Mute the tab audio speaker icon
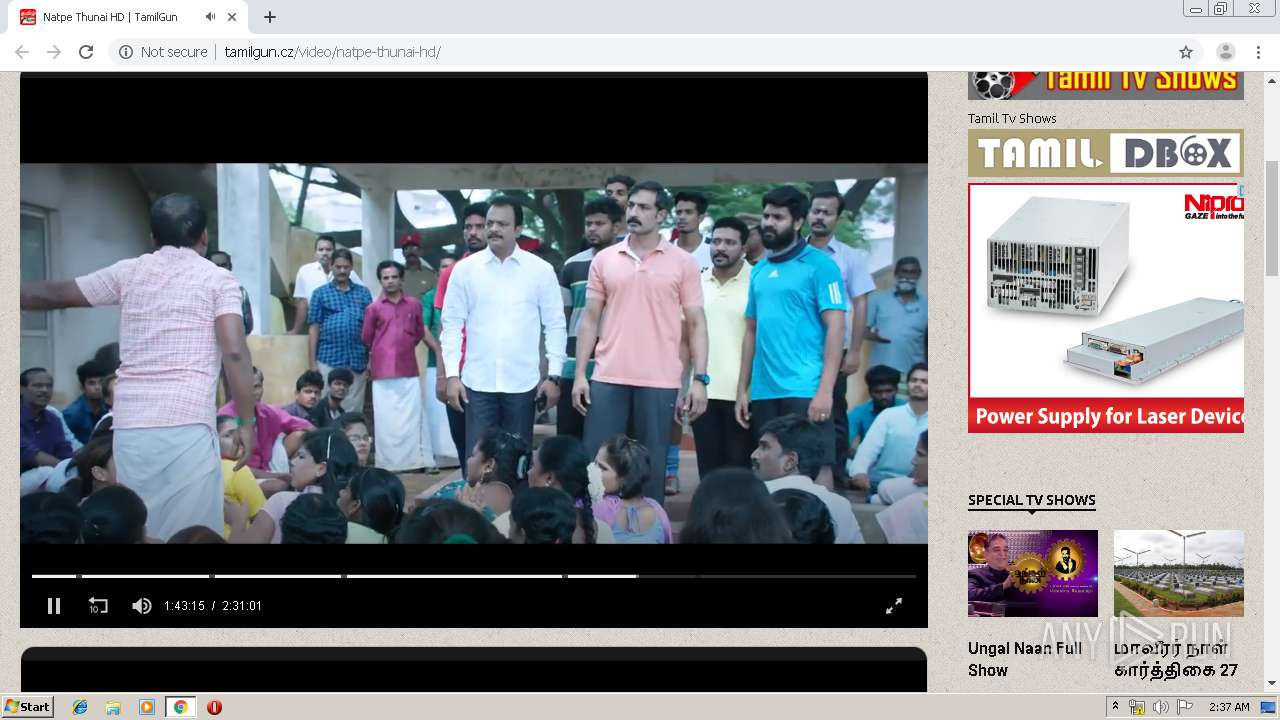 [x=210, y=17]
